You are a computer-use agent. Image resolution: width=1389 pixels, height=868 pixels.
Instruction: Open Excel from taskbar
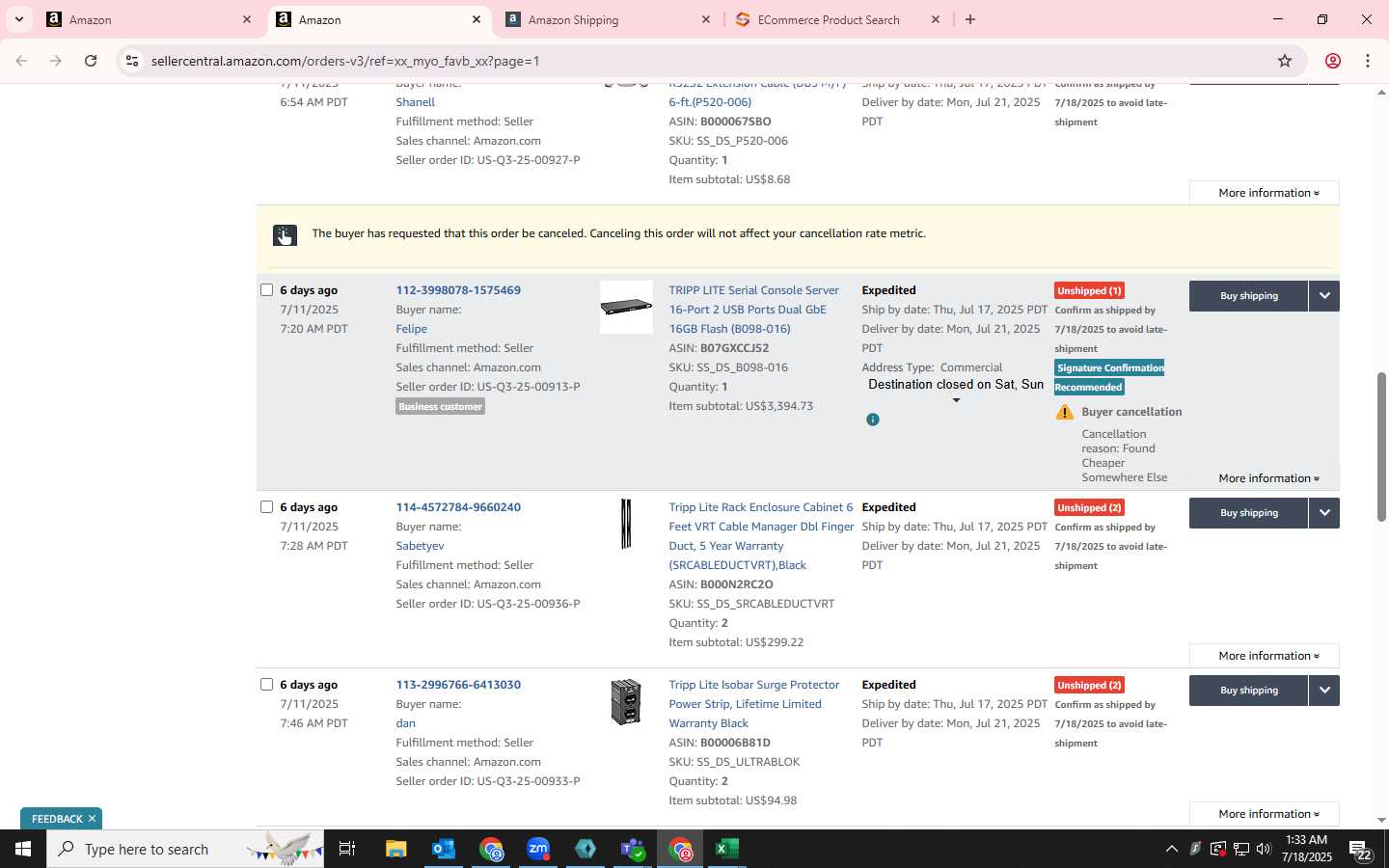(727, 849)
